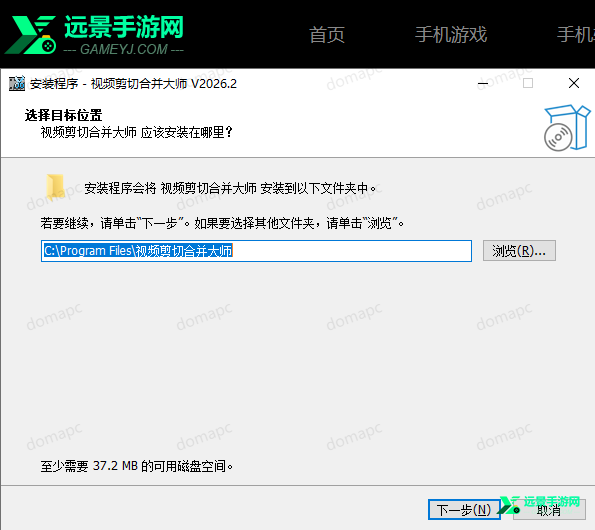Open the 首页 navigation tab

[x=327, y=35]
